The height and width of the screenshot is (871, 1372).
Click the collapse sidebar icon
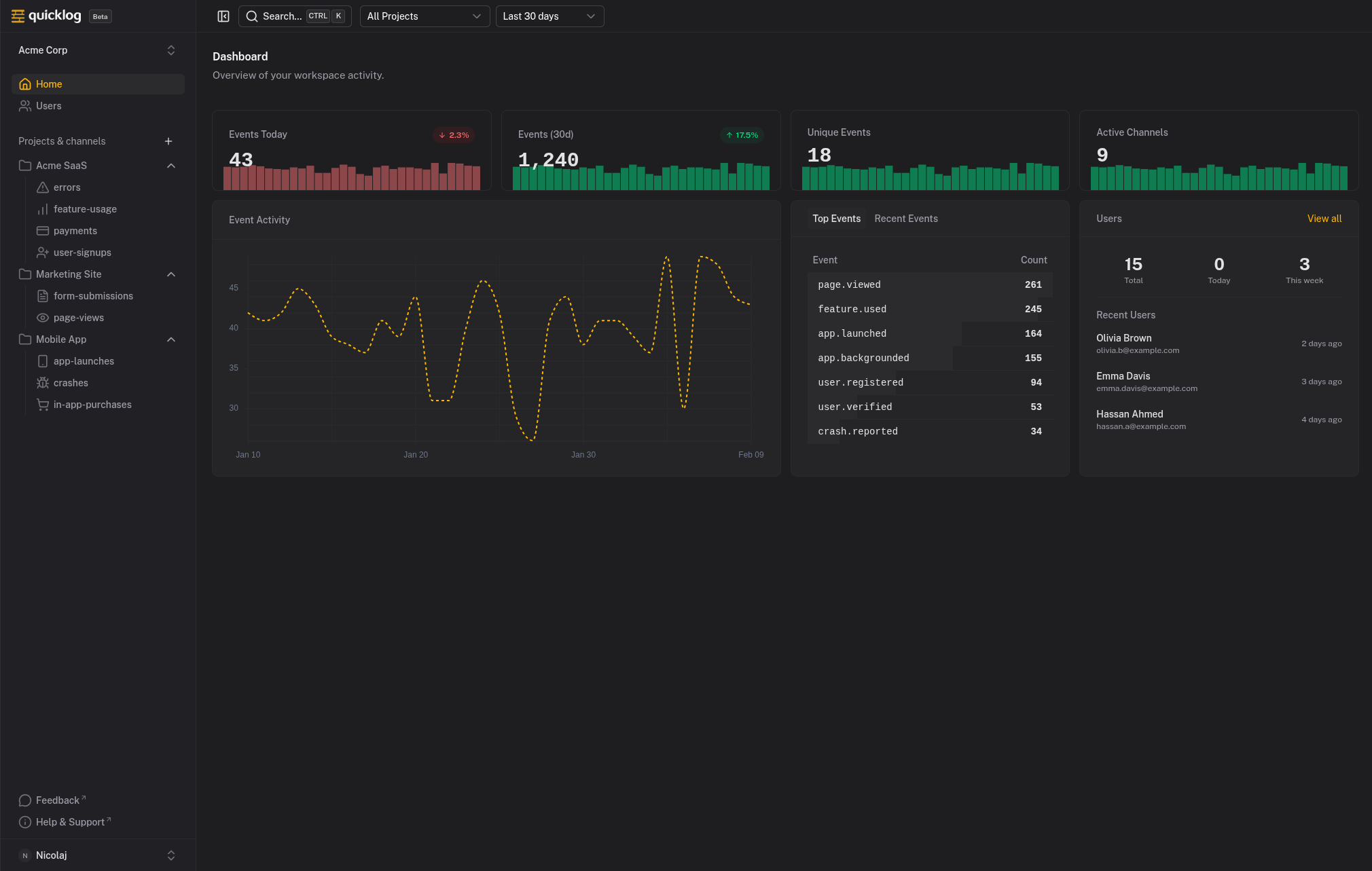coord(223,16)
